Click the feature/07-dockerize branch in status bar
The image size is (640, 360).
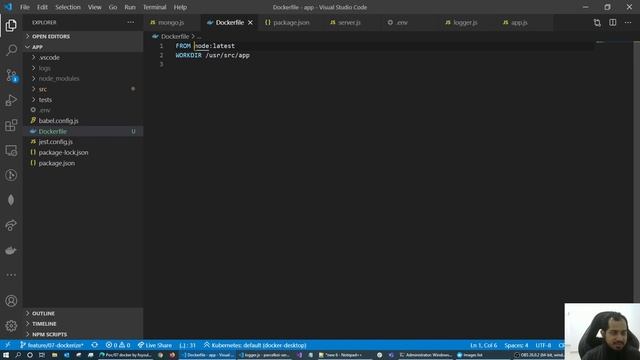pos(52,345)
